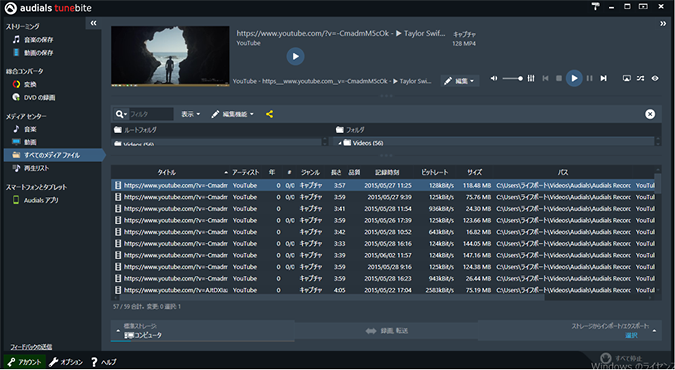
Task: Open the Audials アプリ entry
Action: (x=35, y=200)
